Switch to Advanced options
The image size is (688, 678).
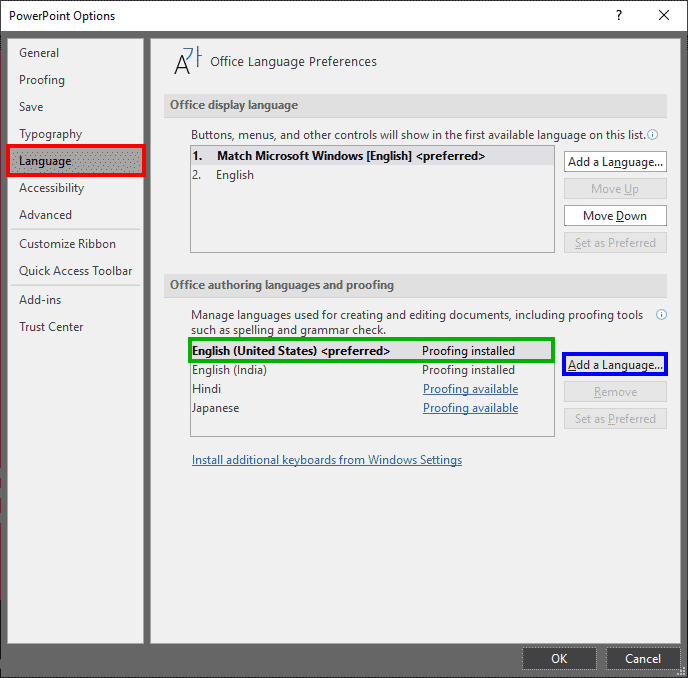[75, 215]
